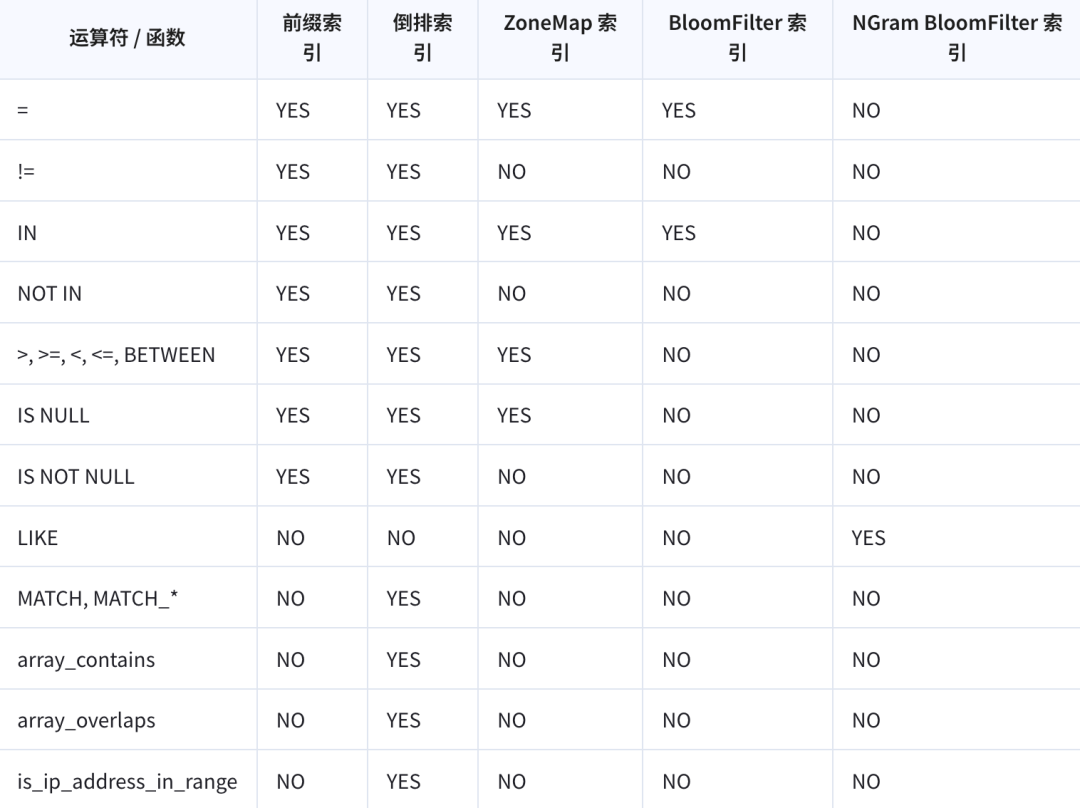The width and height of the screenshot is (1080, 808).
Task: Click YES in the LIKE row
Action: 868,538
